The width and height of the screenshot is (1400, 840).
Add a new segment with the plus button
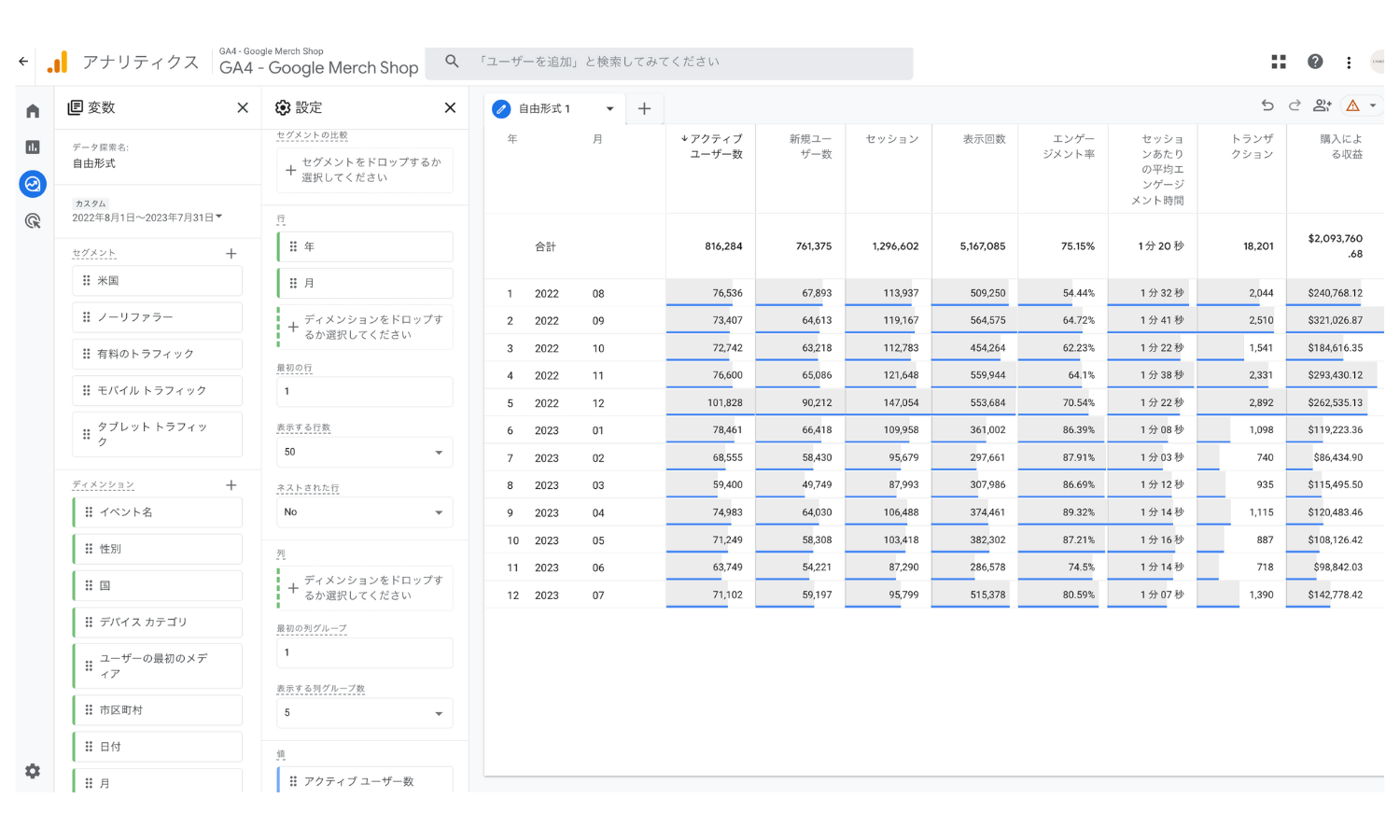[x=231, y=253]
